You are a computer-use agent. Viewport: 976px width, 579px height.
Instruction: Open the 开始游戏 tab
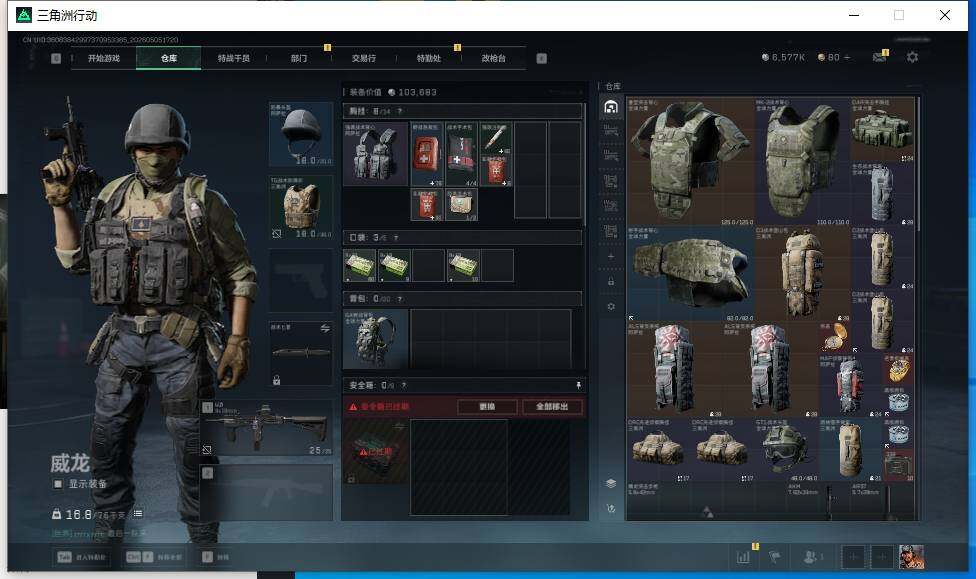[103, 58]
